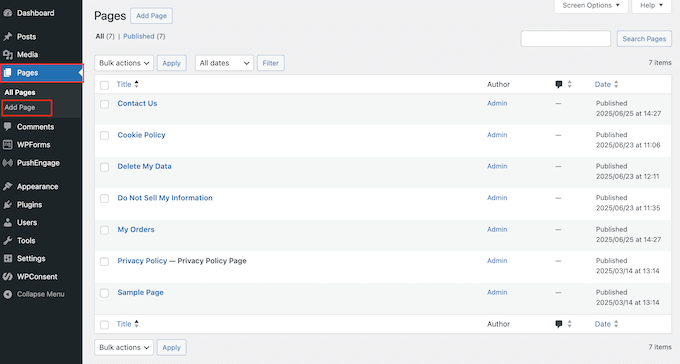Click the bottom Apply button
The height and width of the screenshot is (364, 680).
[x=171, y=348]
